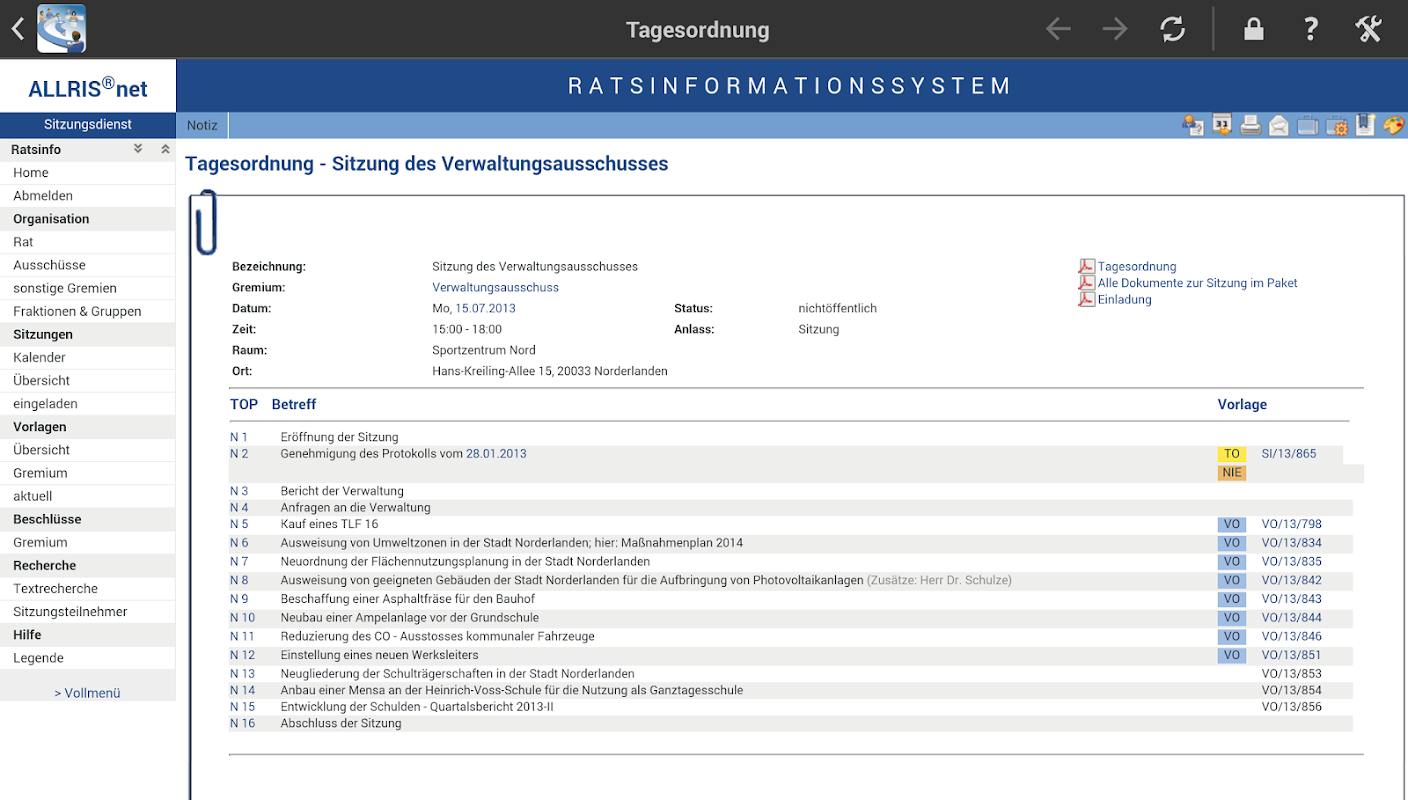
Task: Click the person with question document icon
Action: [1192, 125]
